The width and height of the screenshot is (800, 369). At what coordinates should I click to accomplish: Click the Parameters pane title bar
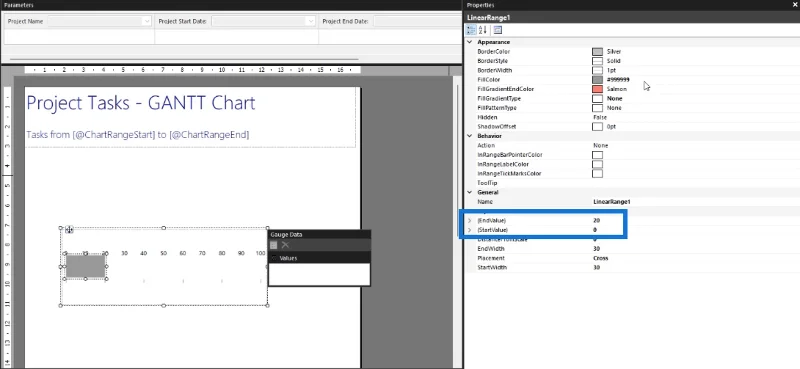pyautogui.click(x=231, y=5)
